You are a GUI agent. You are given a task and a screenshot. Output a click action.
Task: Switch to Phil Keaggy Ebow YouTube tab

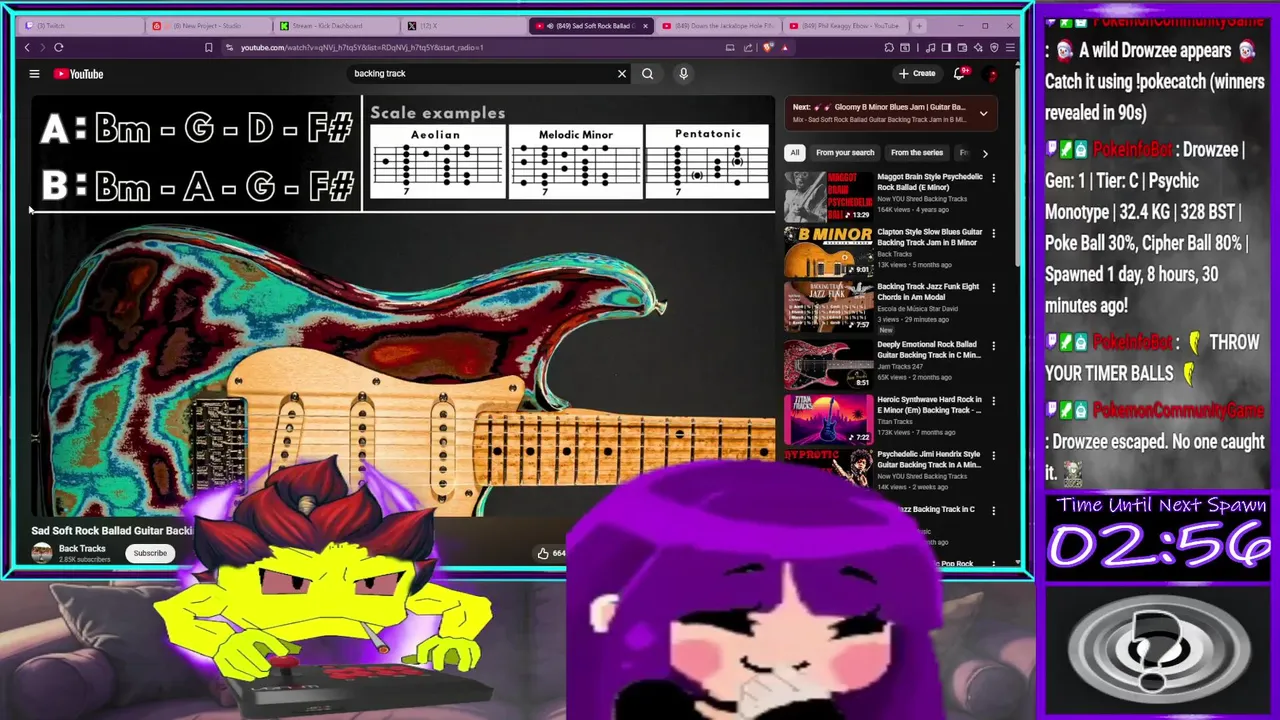(x=845, y=26)
